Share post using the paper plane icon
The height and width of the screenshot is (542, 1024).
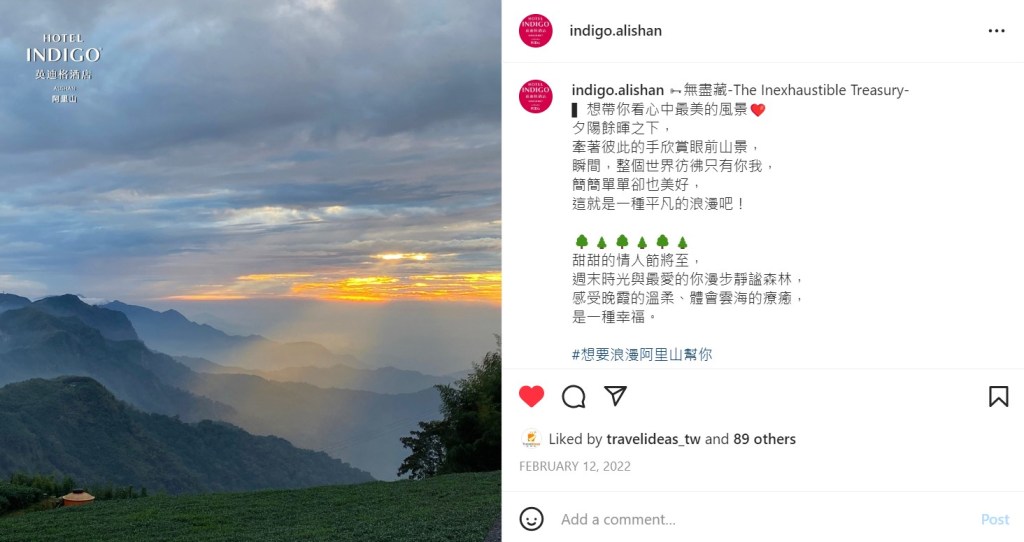(x=615, y=396)
